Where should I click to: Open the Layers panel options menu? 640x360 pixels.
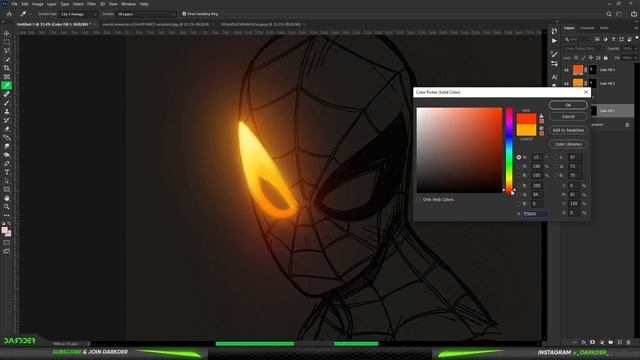point(636,28)
